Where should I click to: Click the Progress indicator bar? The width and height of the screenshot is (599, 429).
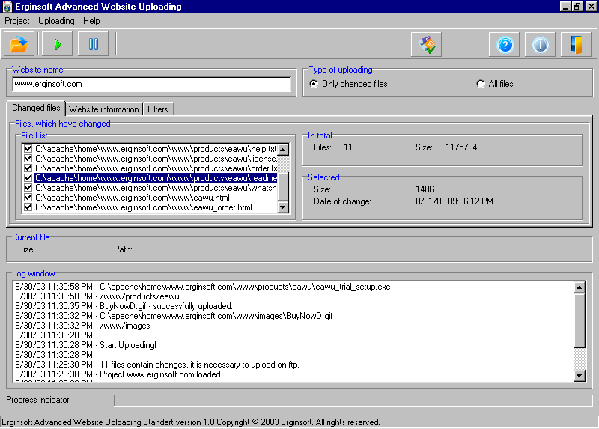[x=353, y=400]
